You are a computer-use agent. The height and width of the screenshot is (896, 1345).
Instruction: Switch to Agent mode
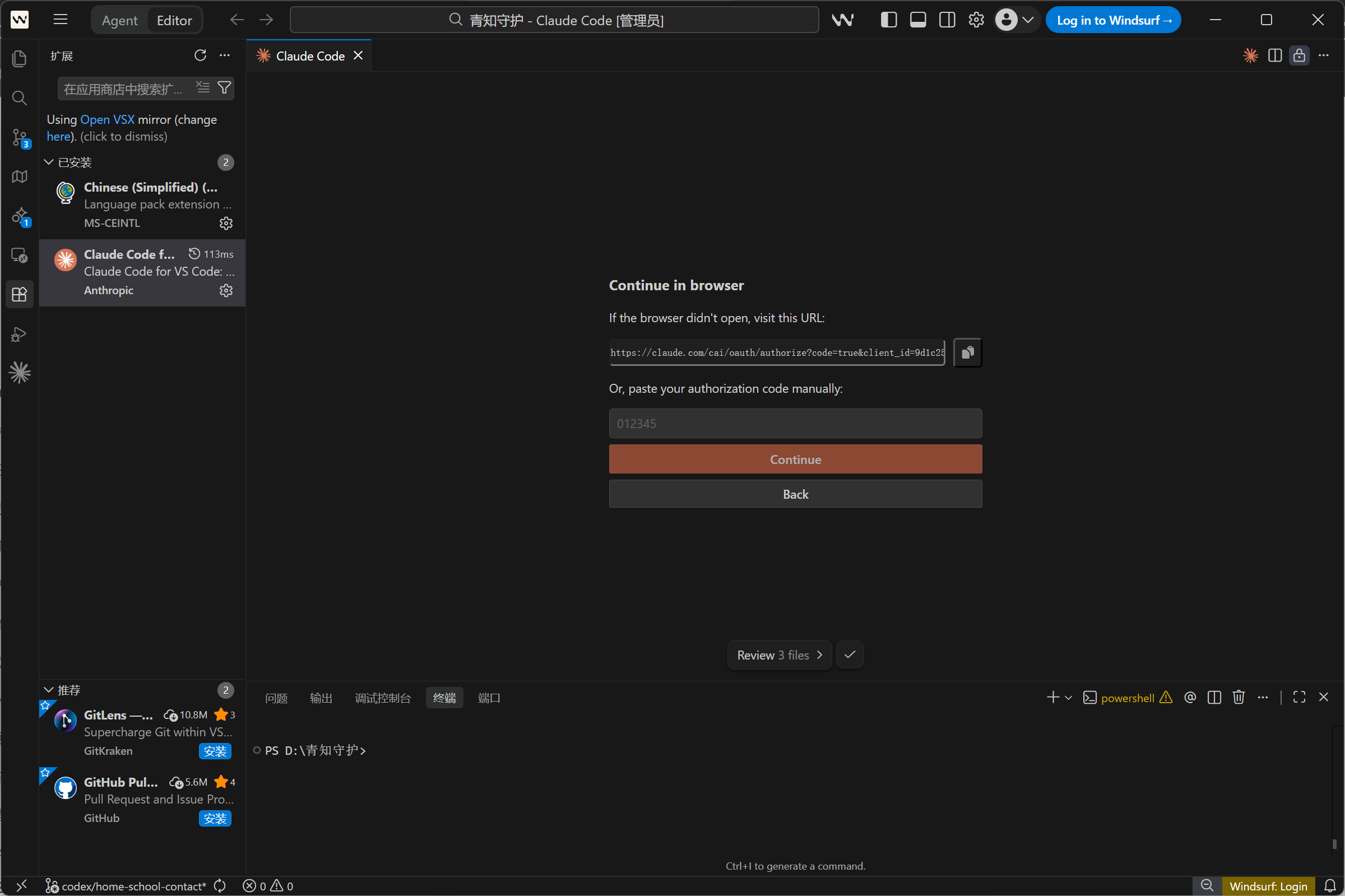(x=119, y=21)
